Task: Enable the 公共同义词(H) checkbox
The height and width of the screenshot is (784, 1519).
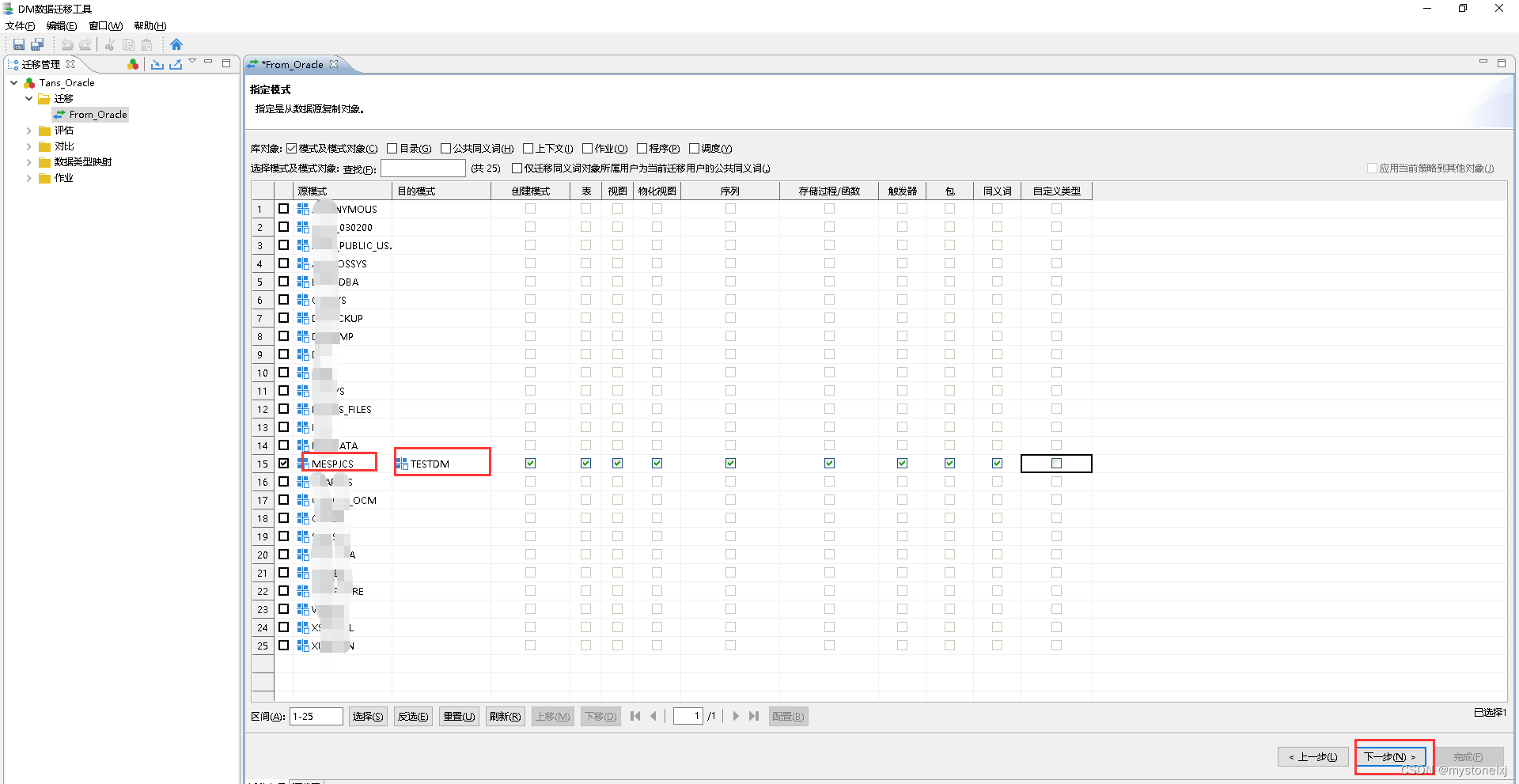Action: click(x=446, y=148)
